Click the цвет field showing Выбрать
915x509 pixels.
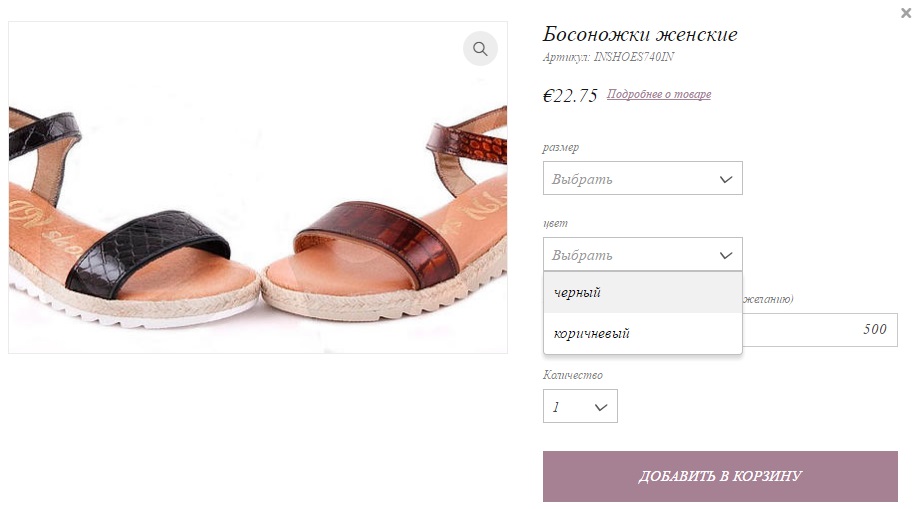pyautogui.click(x=642, y=254)
